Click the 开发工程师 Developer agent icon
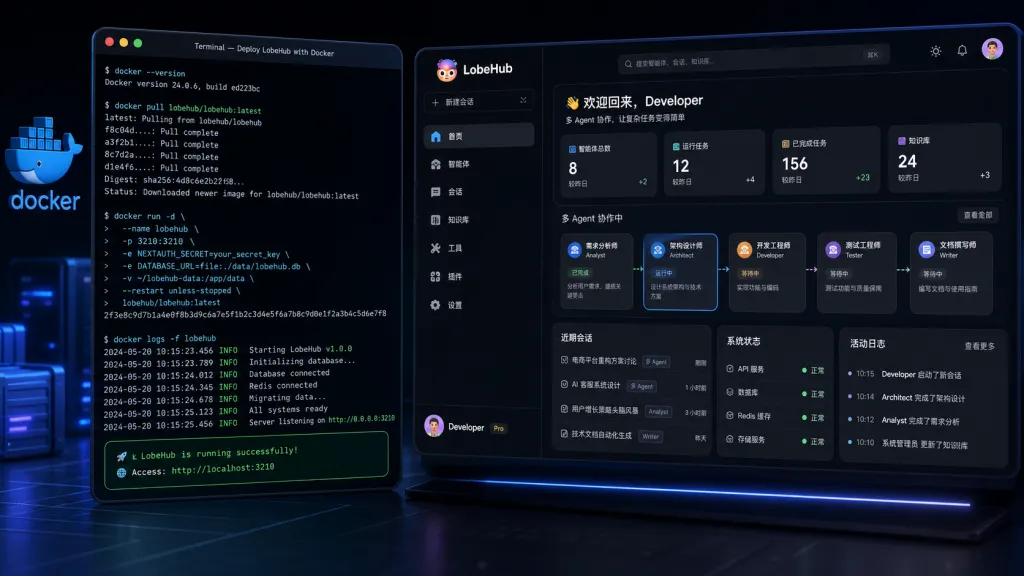The width and height of the screenshot is (1024, 576). coord(744,249)
